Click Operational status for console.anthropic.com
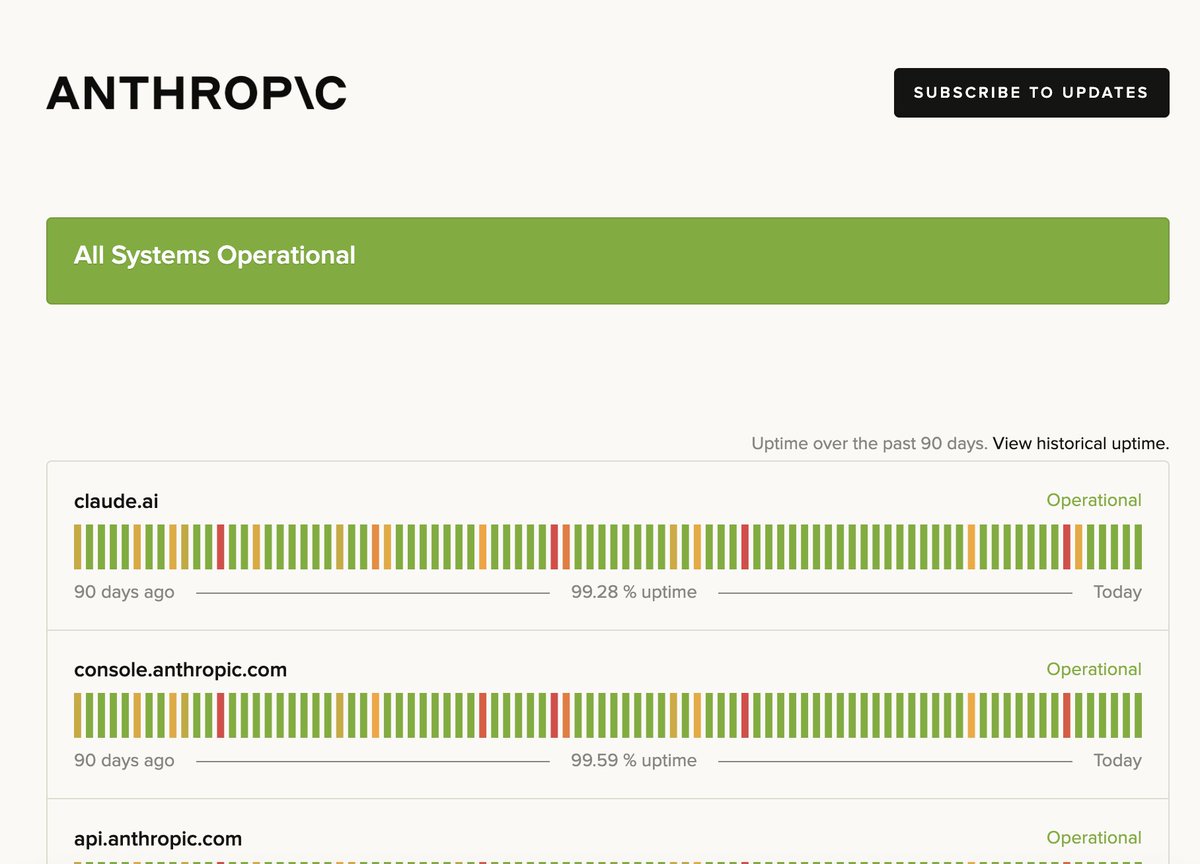 pos(1094,669)
